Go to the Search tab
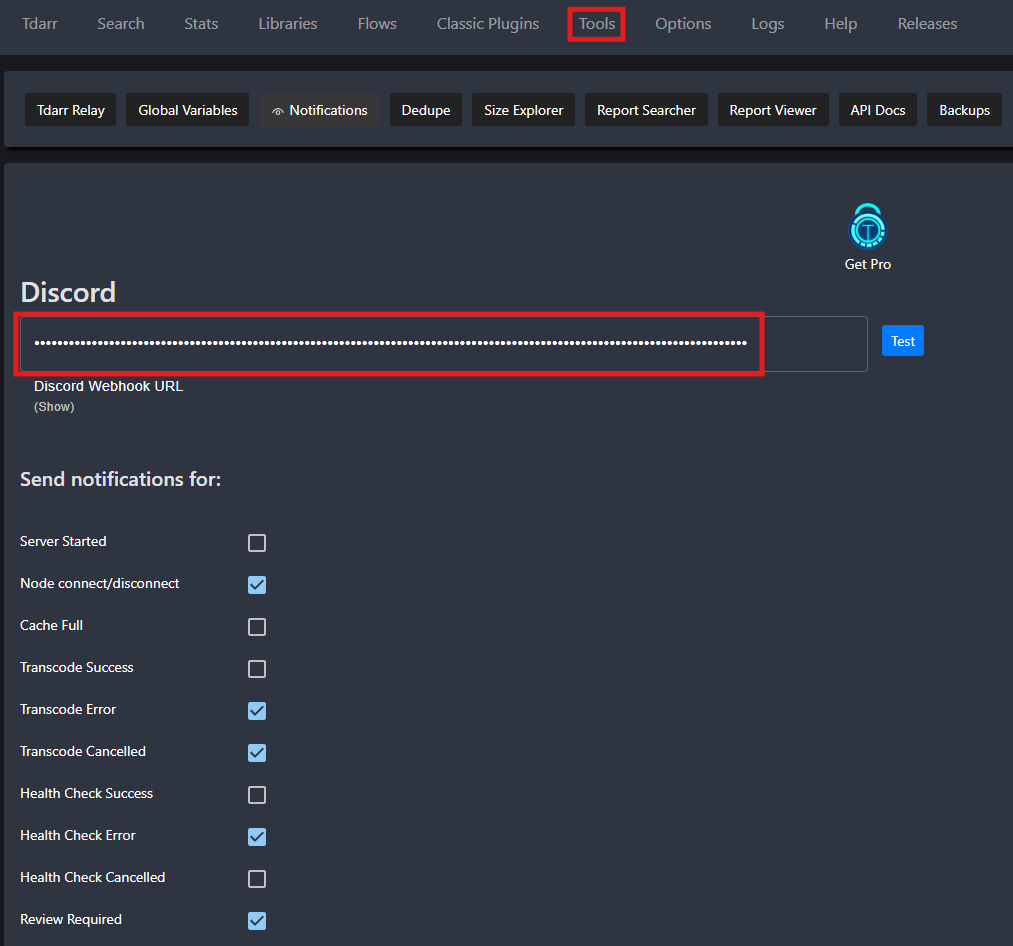This screenshot has width=1013, height=946. click(x=121, y=24)
